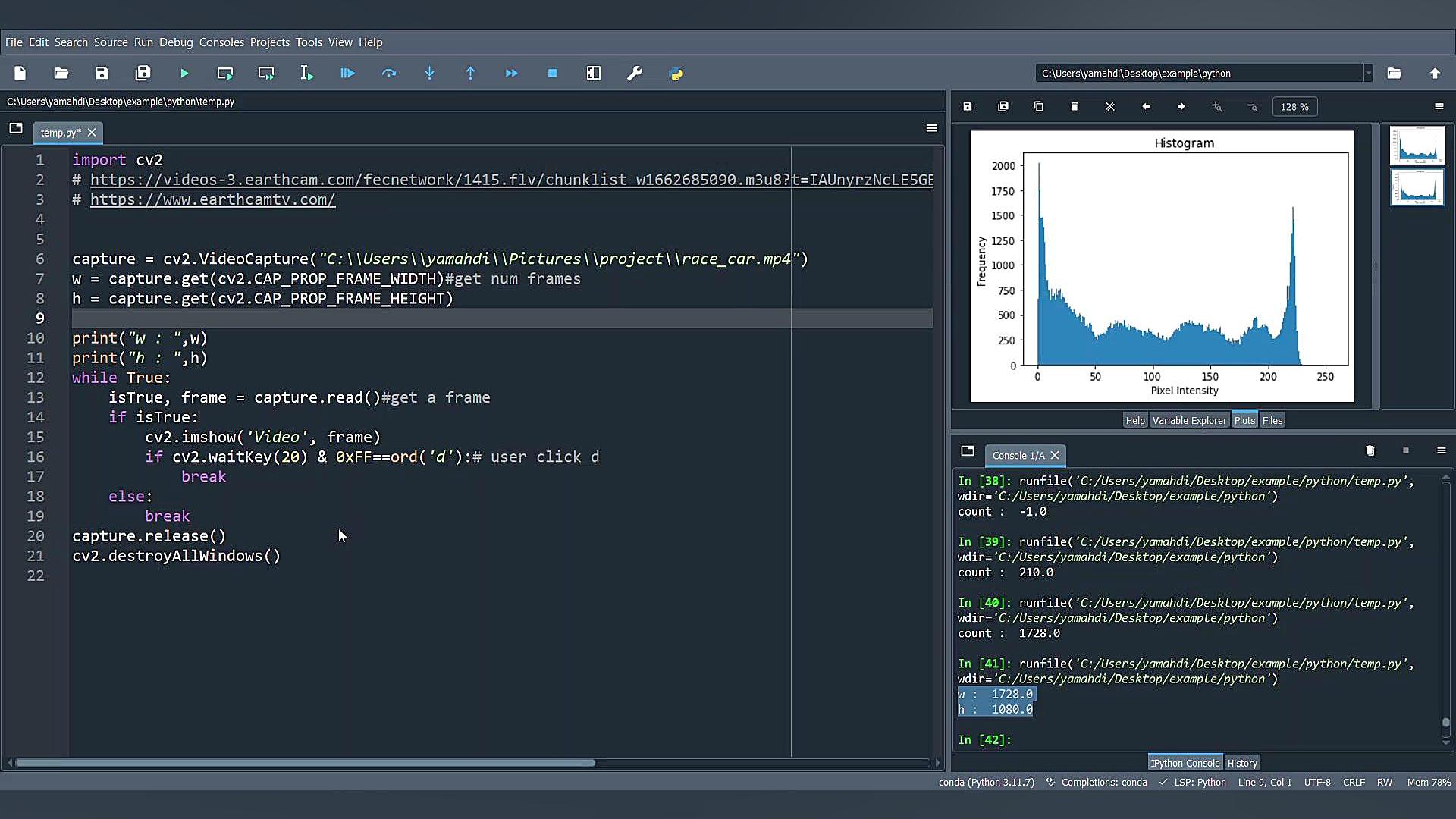The height and width of the screenshot is (819, 1456).
Task: Open the View menu
Action: pyautogui.click(x=340, y=42)
